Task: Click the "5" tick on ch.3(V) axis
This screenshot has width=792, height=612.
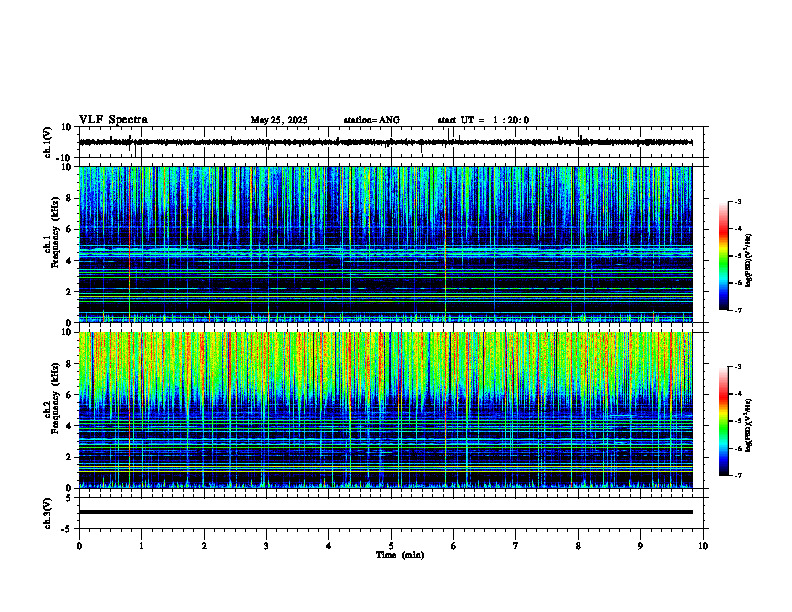Action: [x=70, y=498]
